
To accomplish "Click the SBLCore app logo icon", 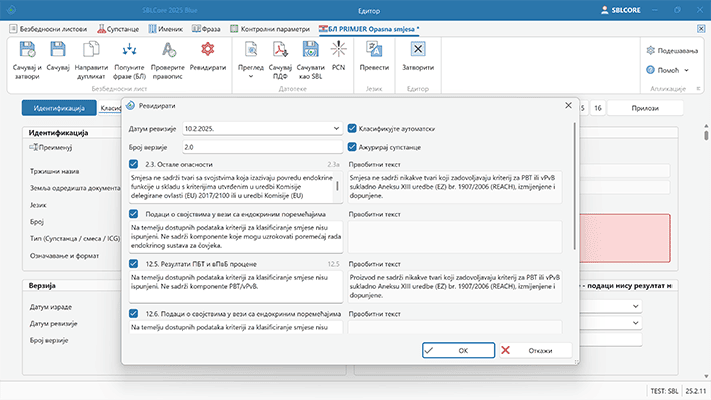I will coord(11,10).
